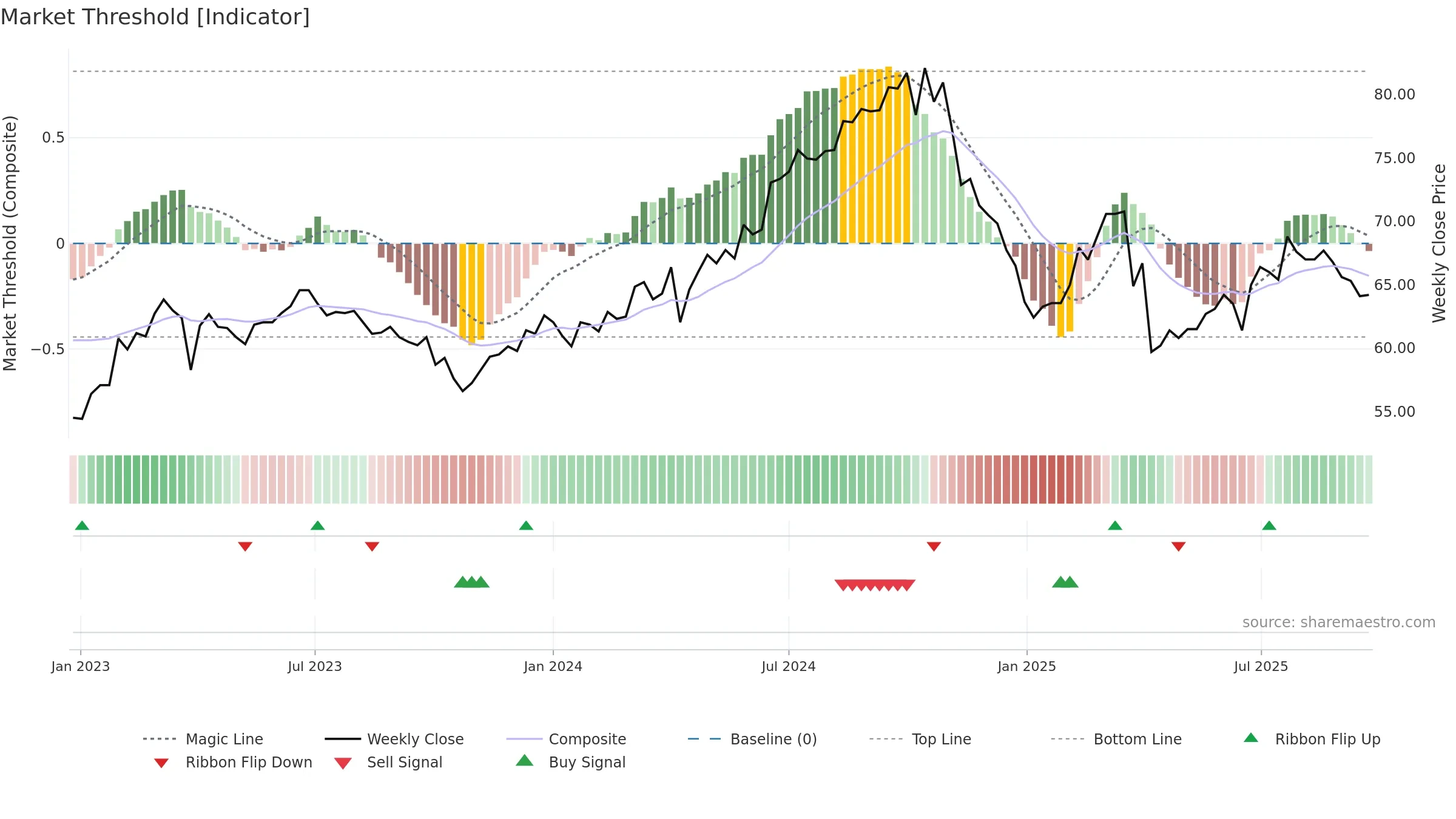This screenshot has width=1456, height=819.
Task: Toggle Top Line legend entry
Action: pos(920,739)
